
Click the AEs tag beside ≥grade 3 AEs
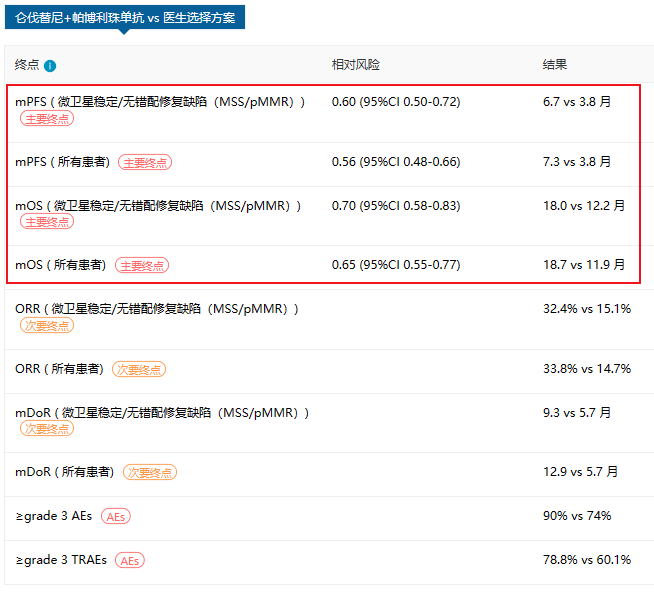coord(115,517)
